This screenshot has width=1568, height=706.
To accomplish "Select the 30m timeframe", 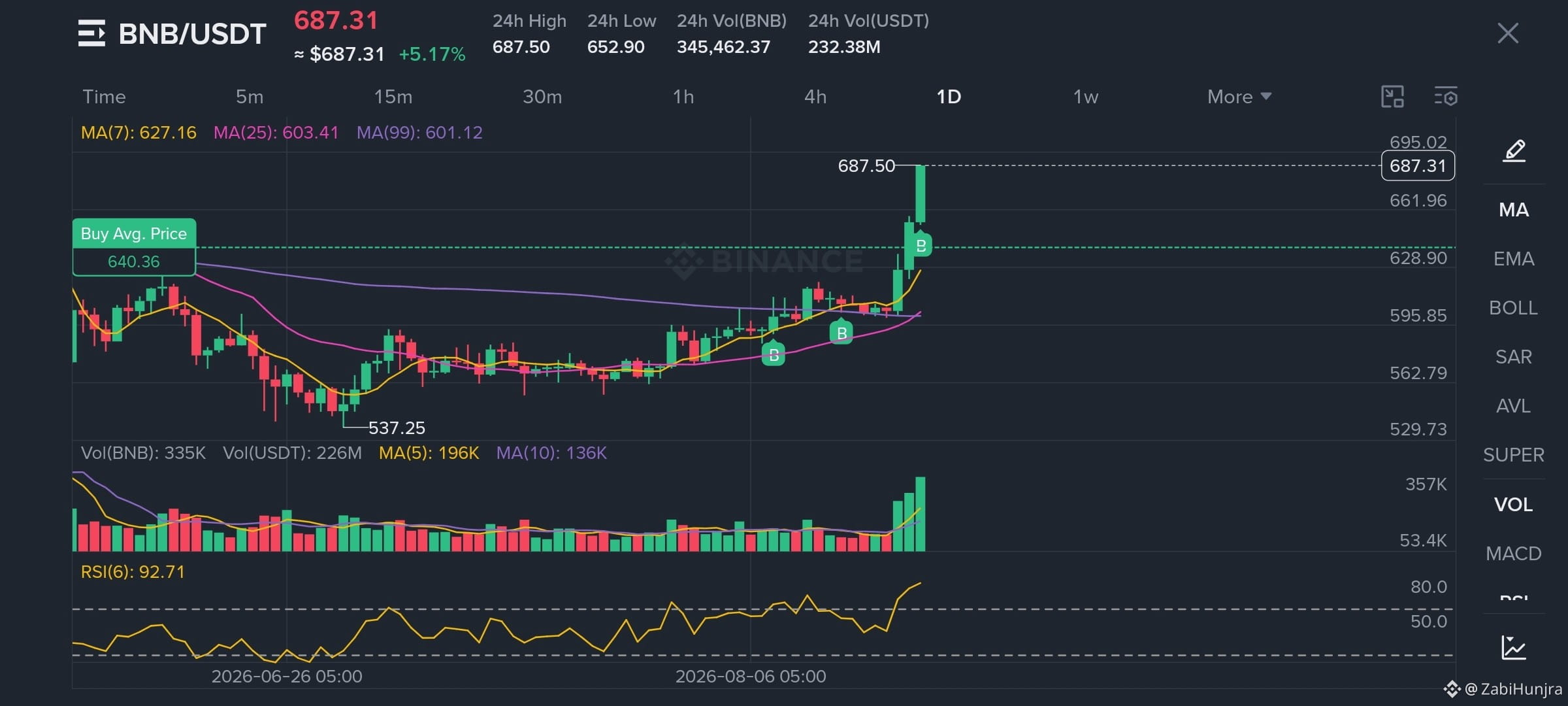I will pos(542,97).
